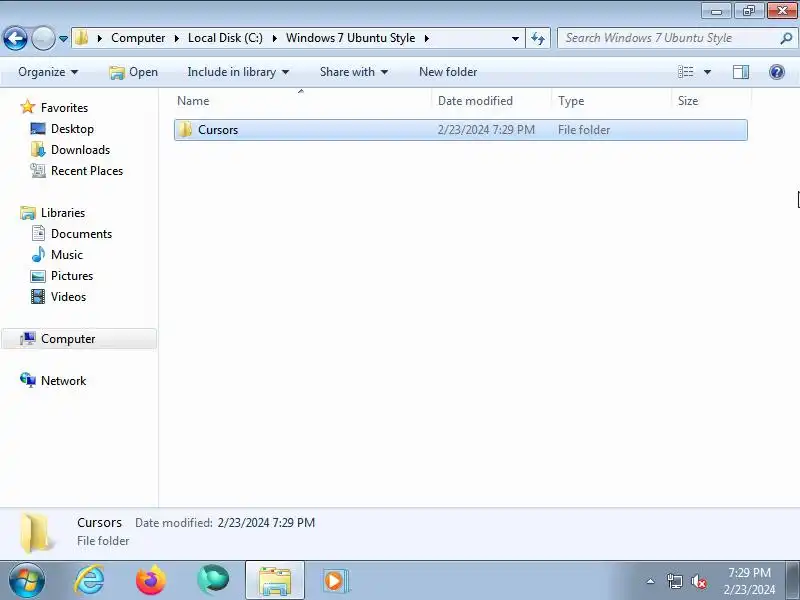Go back with the Back arrow button
800x600 pixels.
point(15,38)
